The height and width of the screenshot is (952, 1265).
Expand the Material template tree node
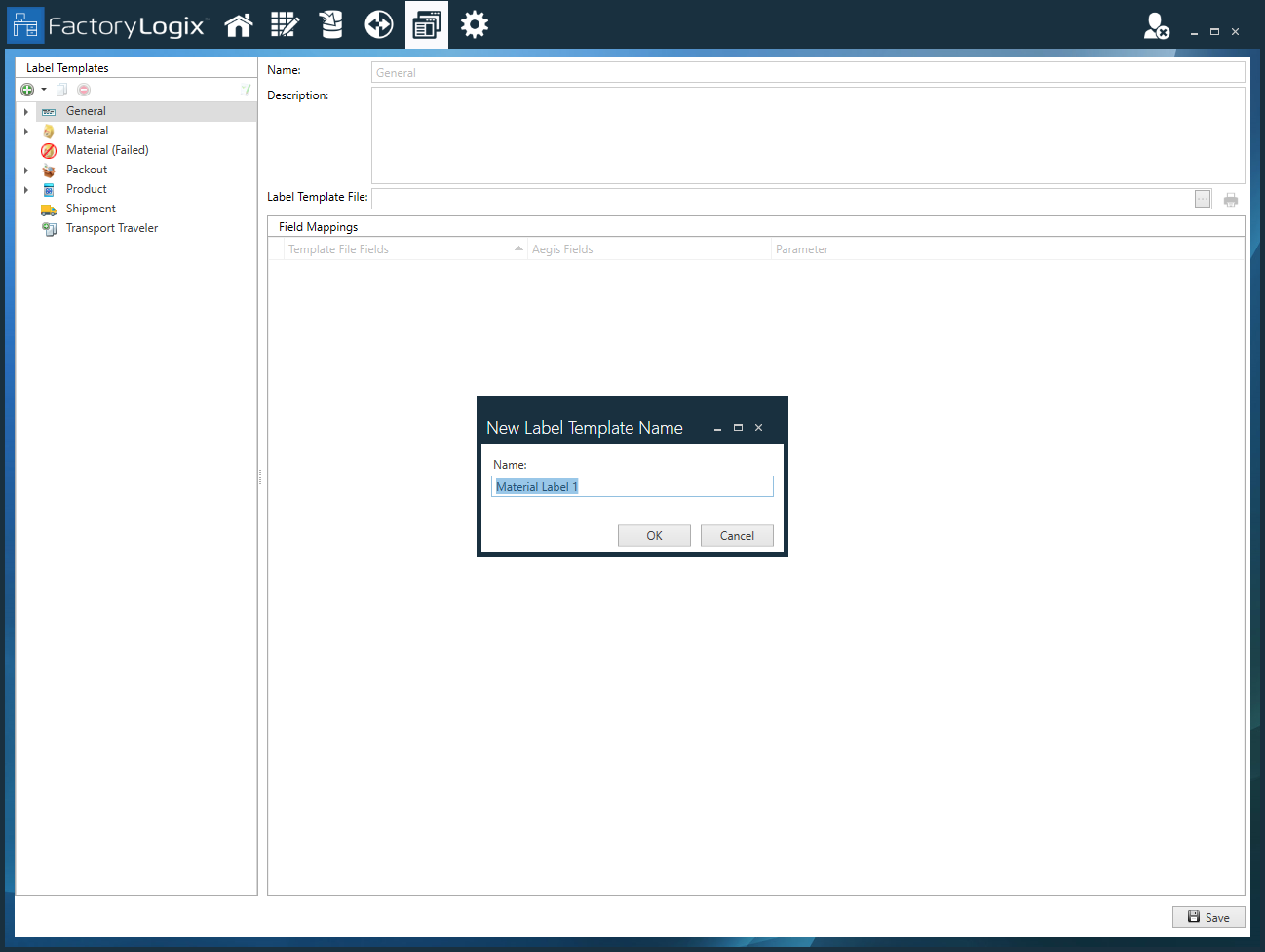click(26, 130)
